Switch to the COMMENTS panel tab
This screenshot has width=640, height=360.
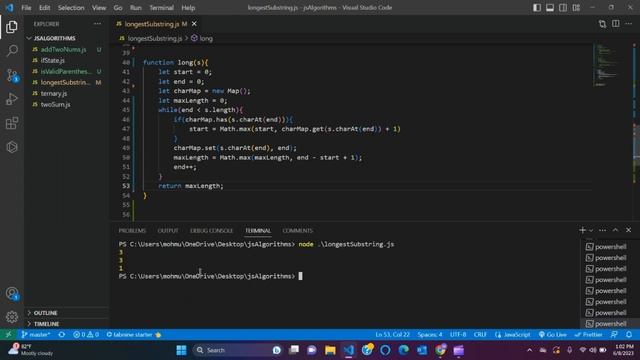coord(298,231)
